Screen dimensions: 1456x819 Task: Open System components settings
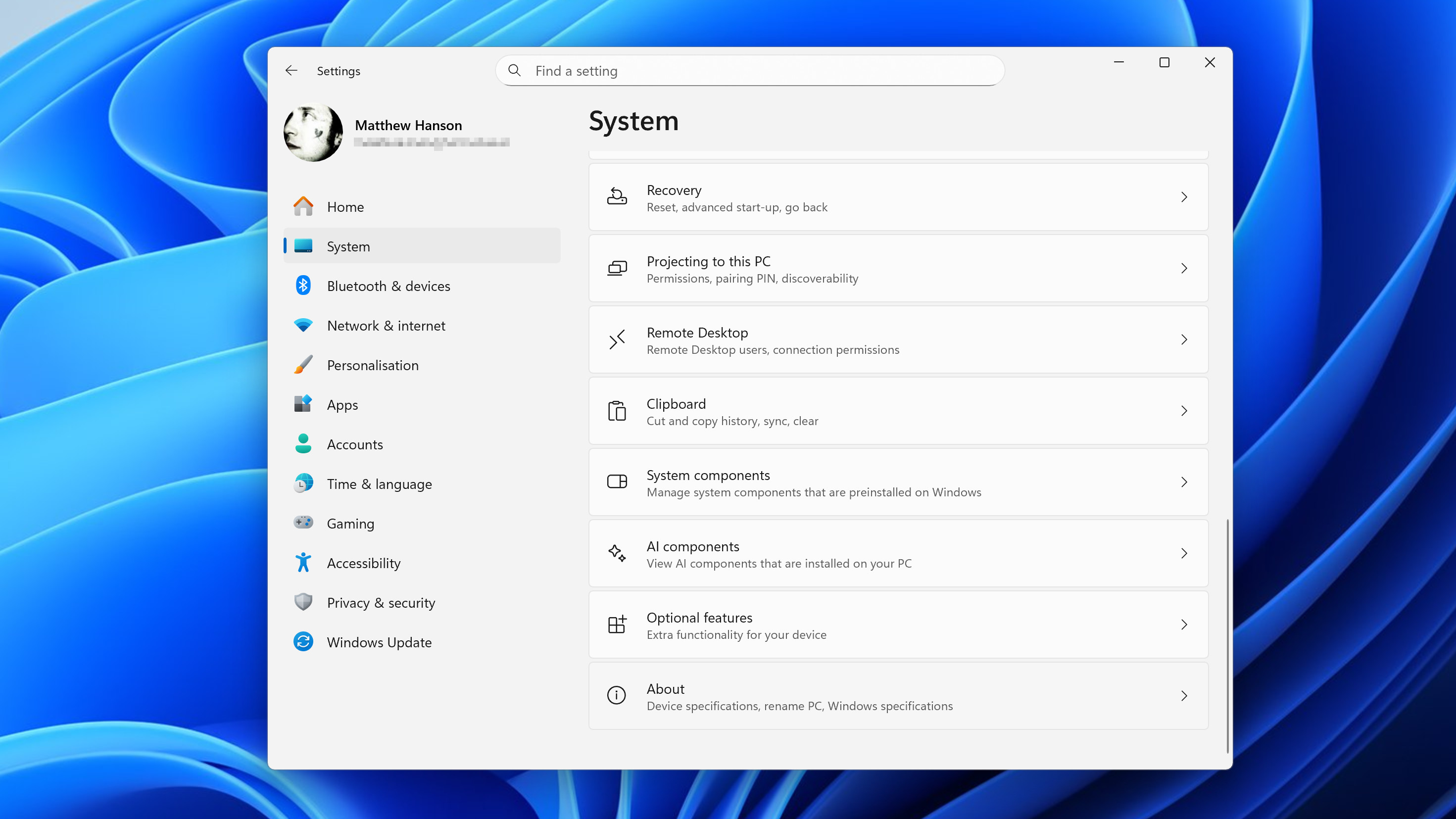coord(898,482)
